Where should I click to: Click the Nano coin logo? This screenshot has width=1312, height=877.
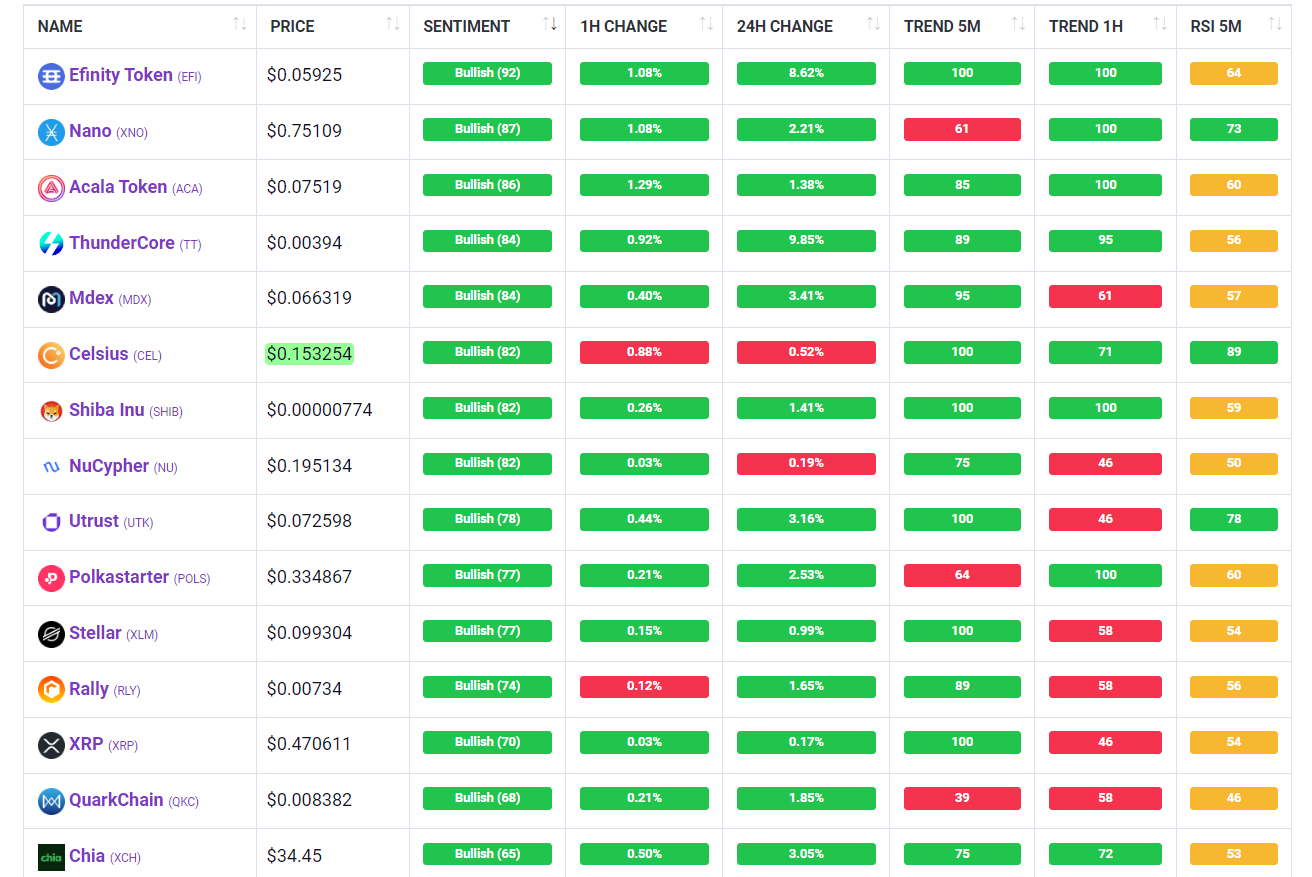pyautogui.click(x=51, y=132)
